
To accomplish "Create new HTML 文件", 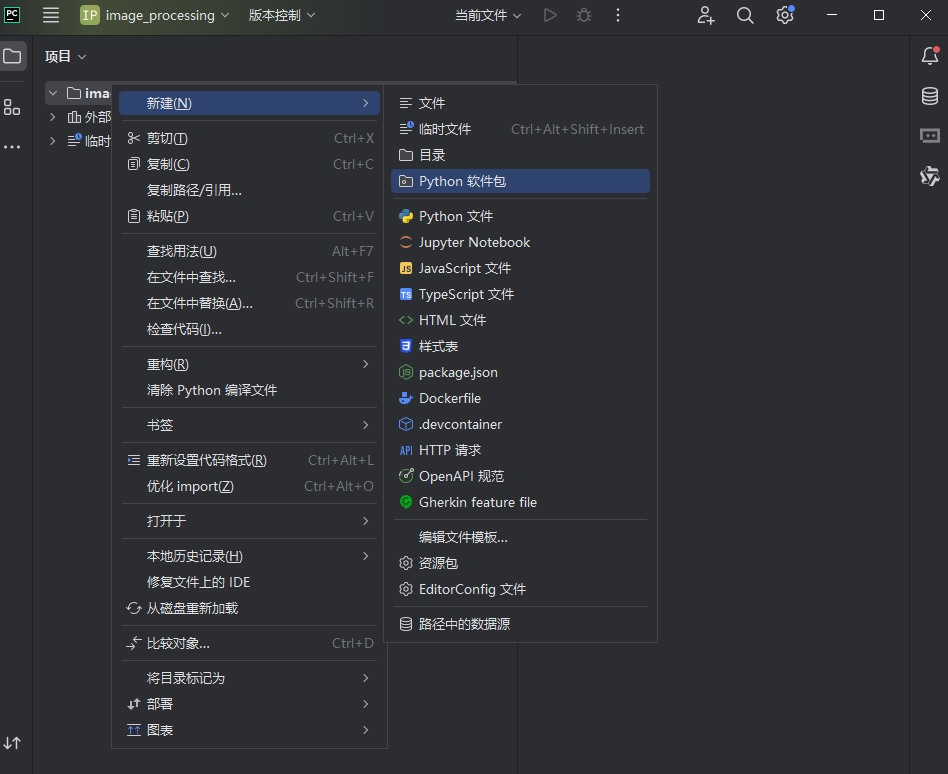I will (x=521, y=320).
